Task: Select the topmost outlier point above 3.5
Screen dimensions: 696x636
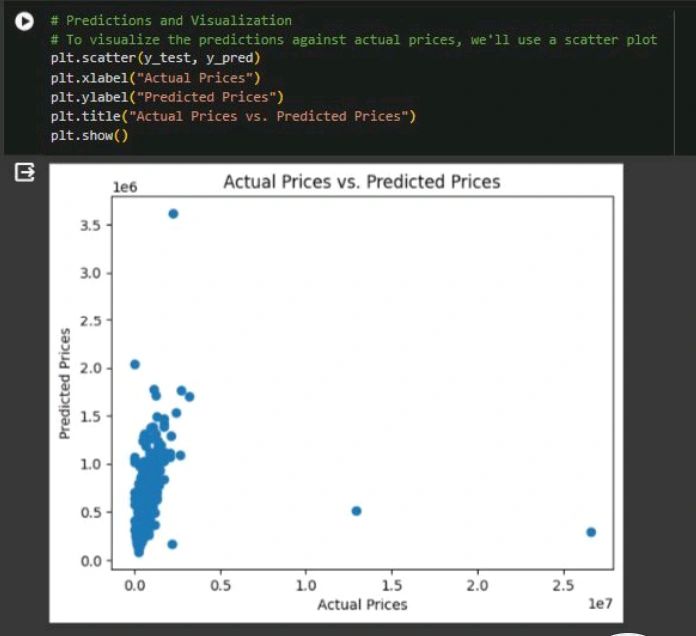Action: coord(173,214)
